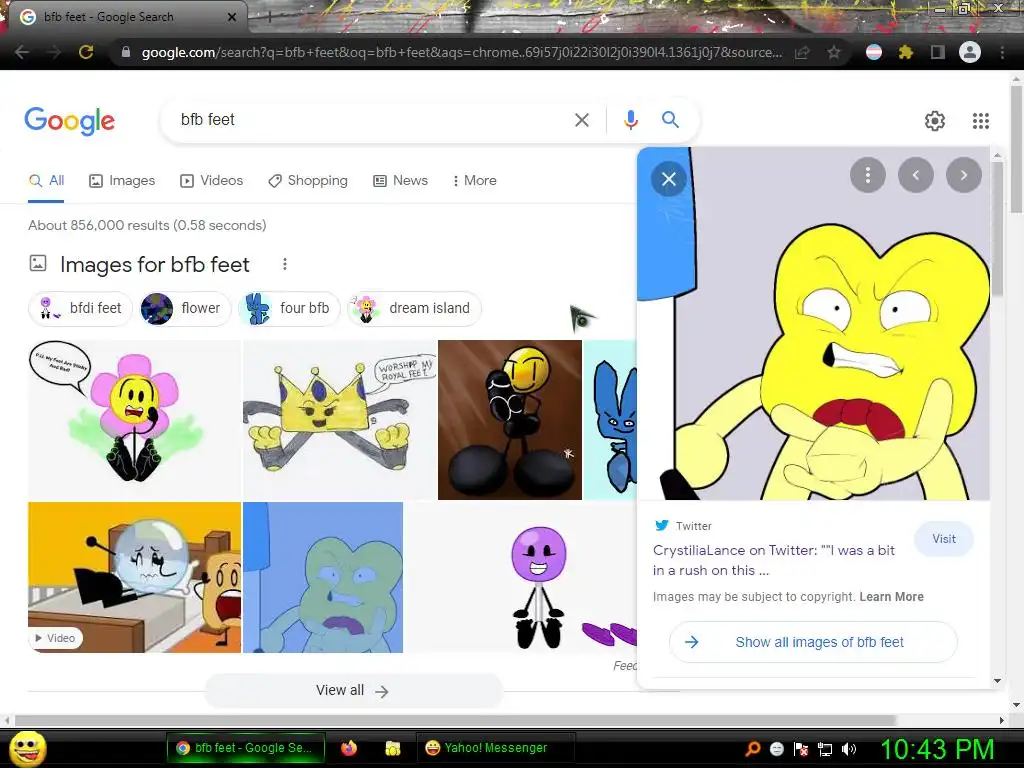Switch to Images tab
1024x768 pixels.
click(x=122, y=181)
